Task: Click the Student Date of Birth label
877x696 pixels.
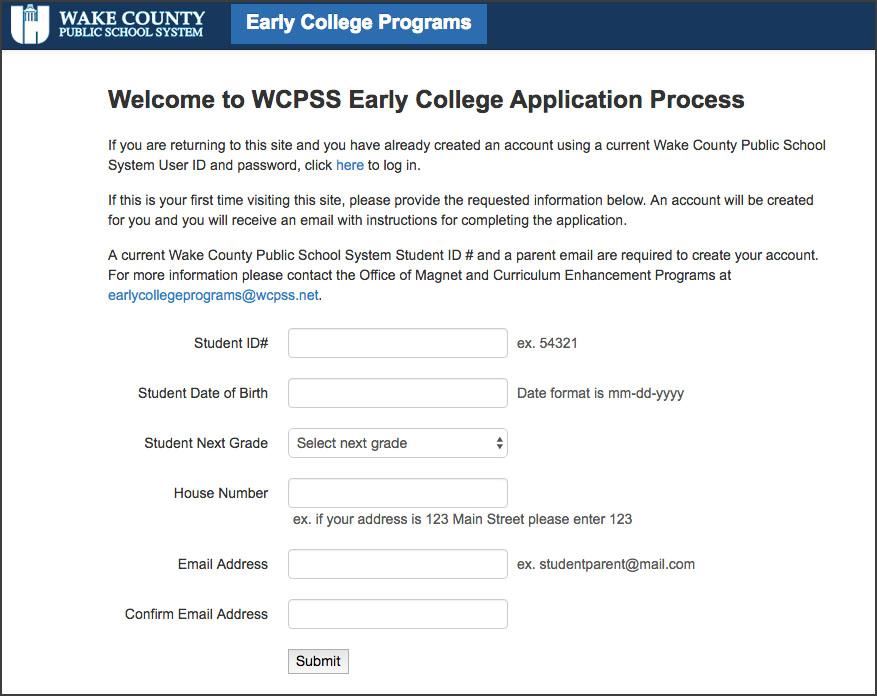Action: coord(203,393)
